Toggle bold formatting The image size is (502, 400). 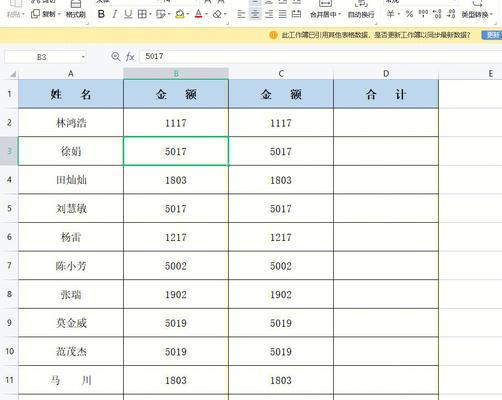pos(101,14)
